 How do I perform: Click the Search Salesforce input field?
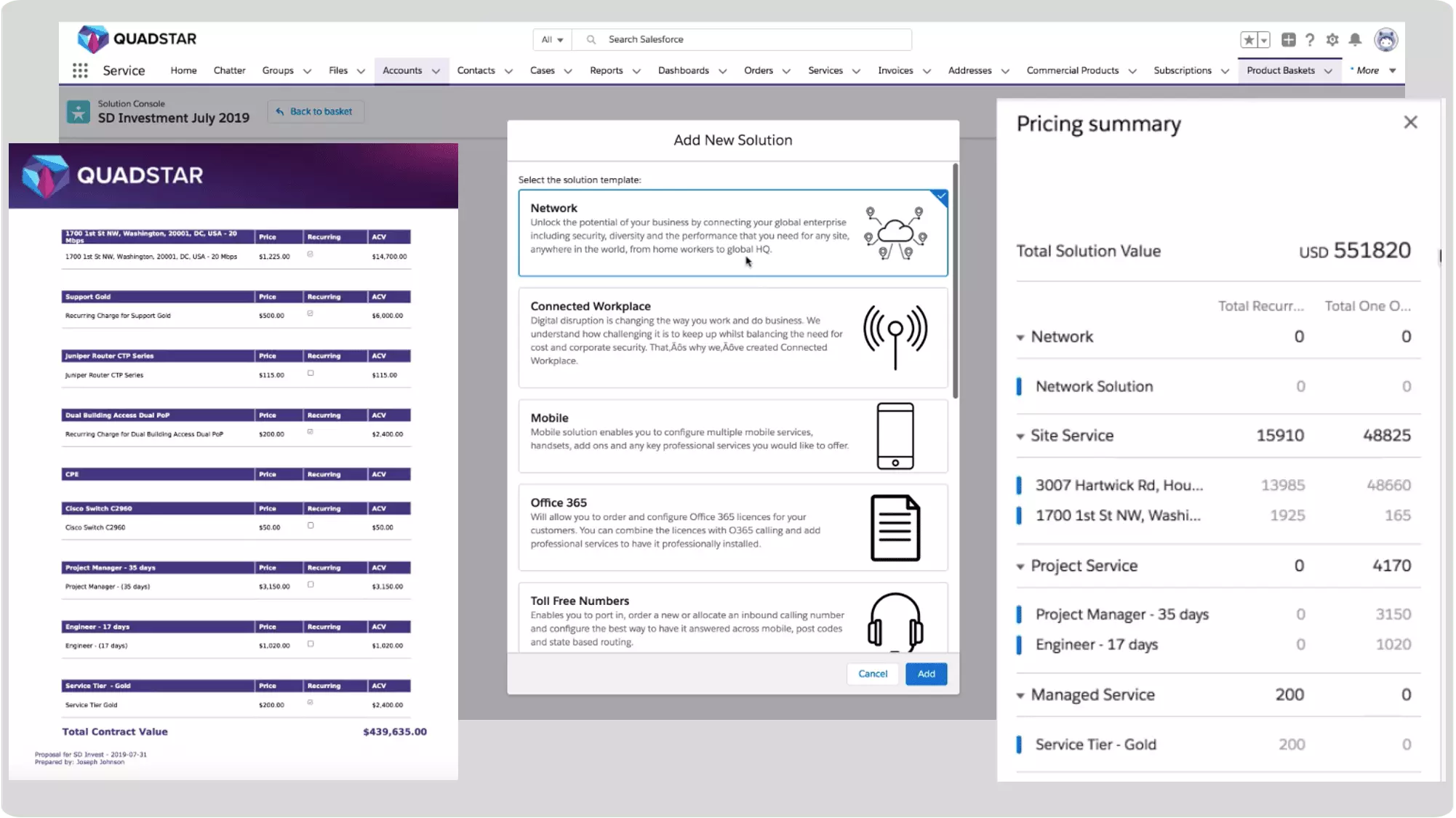point(742,39)
